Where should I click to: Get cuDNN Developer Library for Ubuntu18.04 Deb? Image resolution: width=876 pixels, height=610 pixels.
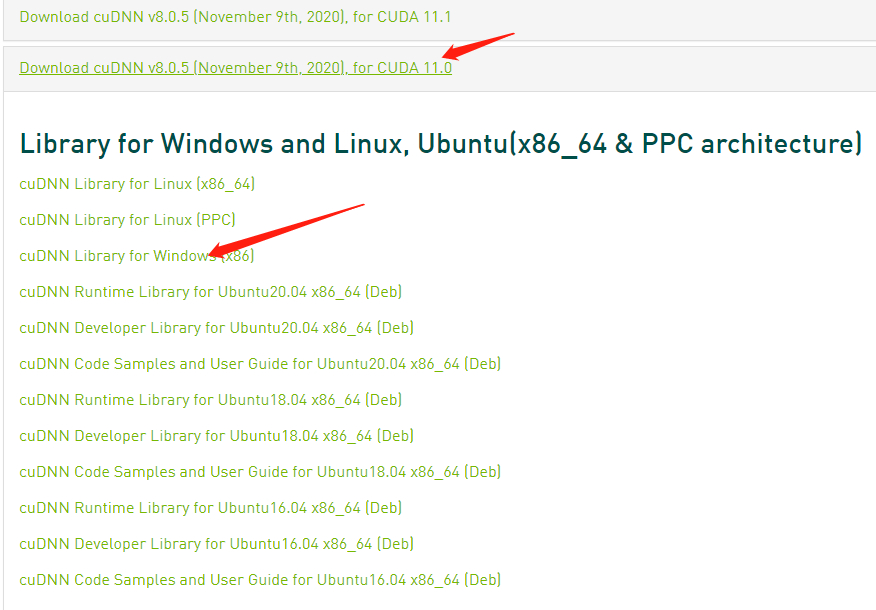click(x=216, y=436)
